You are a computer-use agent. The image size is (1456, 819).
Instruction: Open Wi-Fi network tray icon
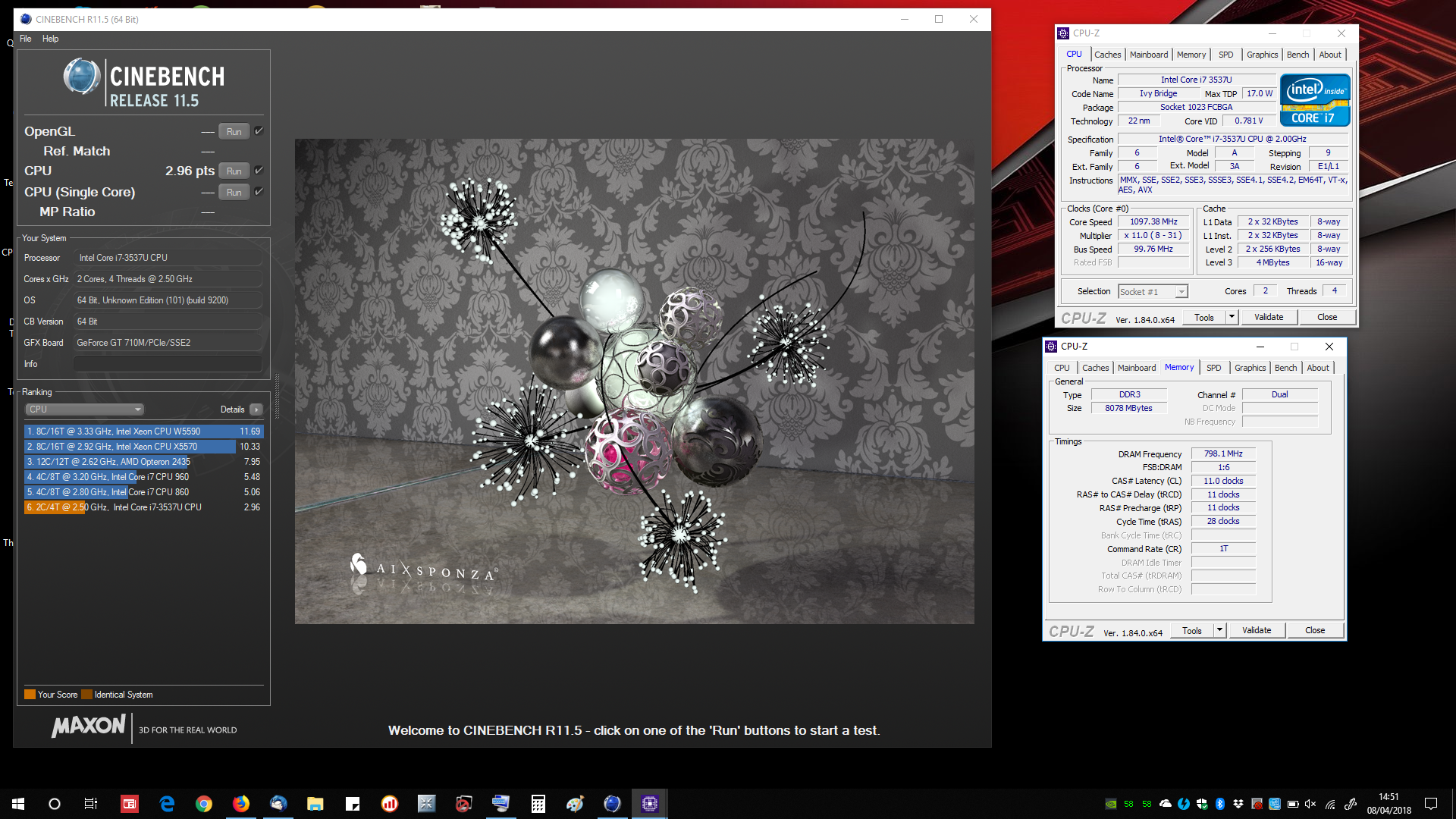[x=1330, y=804]
